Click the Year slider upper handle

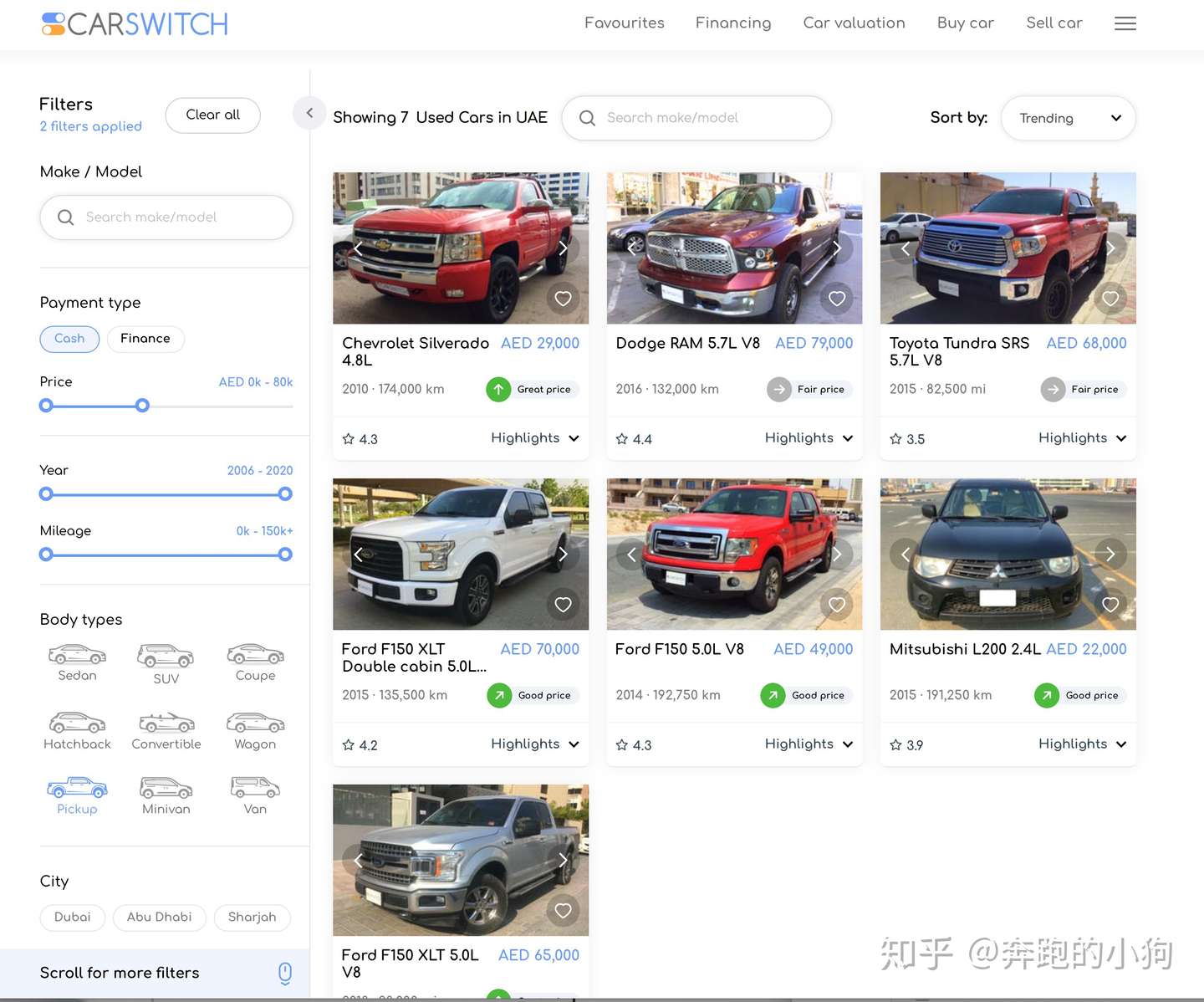tap(285, 494)
